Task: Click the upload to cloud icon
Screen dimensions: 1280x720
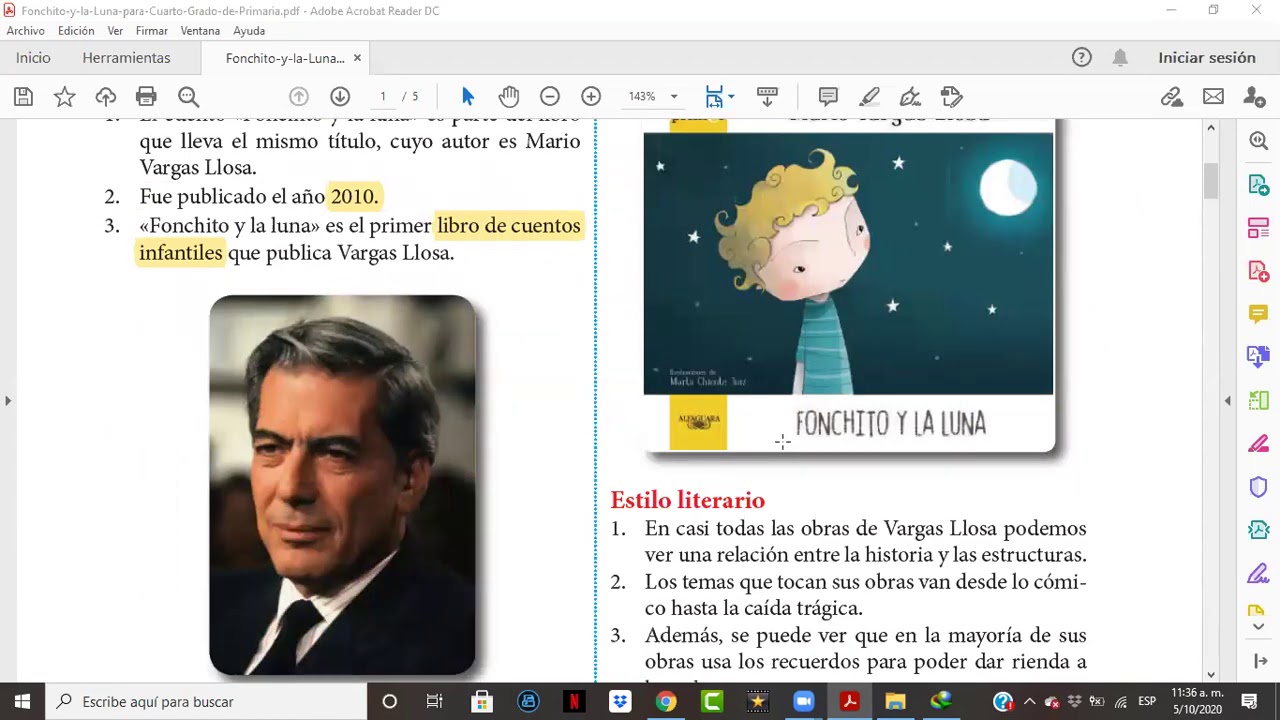Action: pyautogui.click(x=105, y=97)
